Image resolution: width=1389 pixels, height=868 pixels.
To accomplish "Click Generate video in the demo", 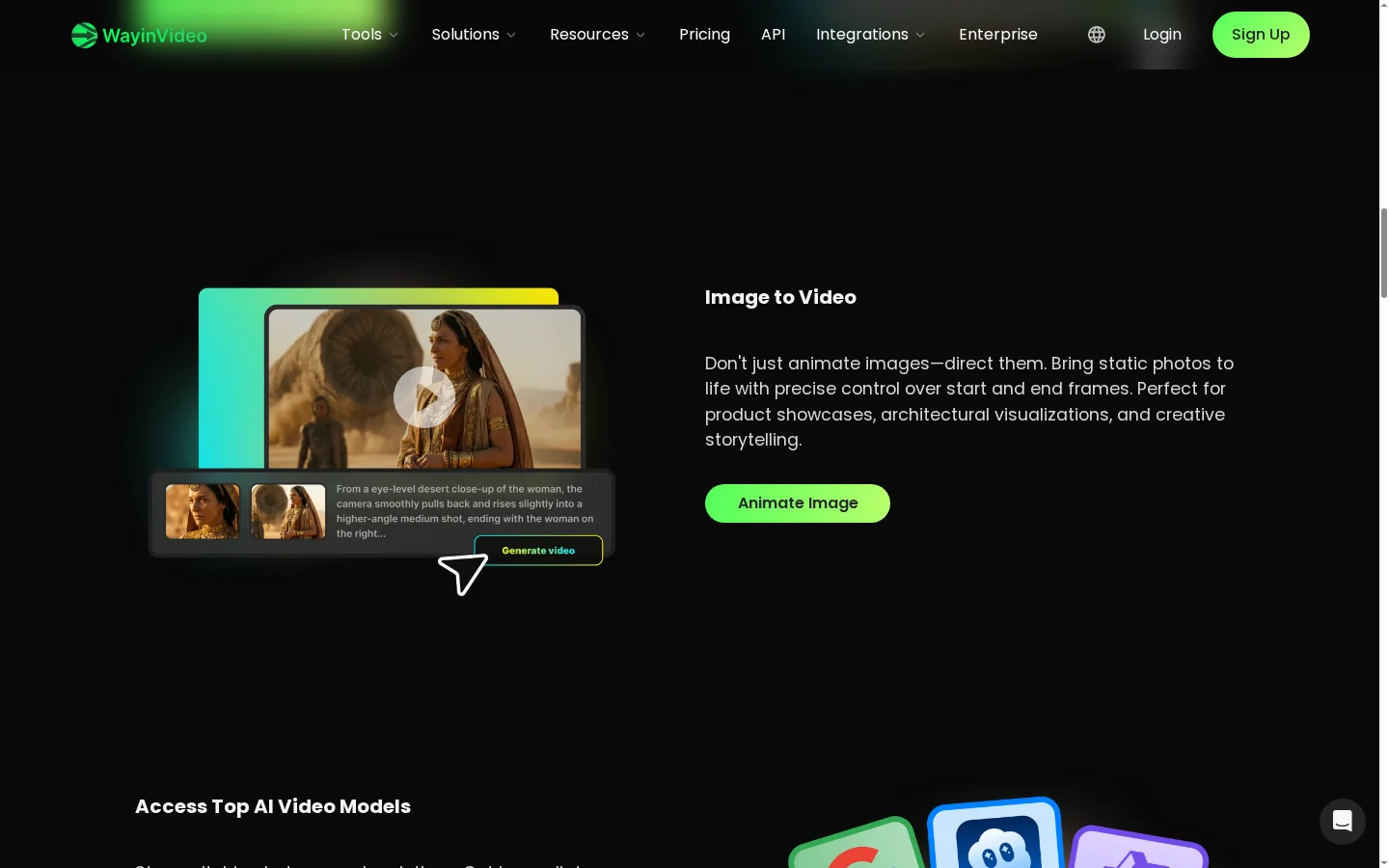I will click(x=538, y=551).
